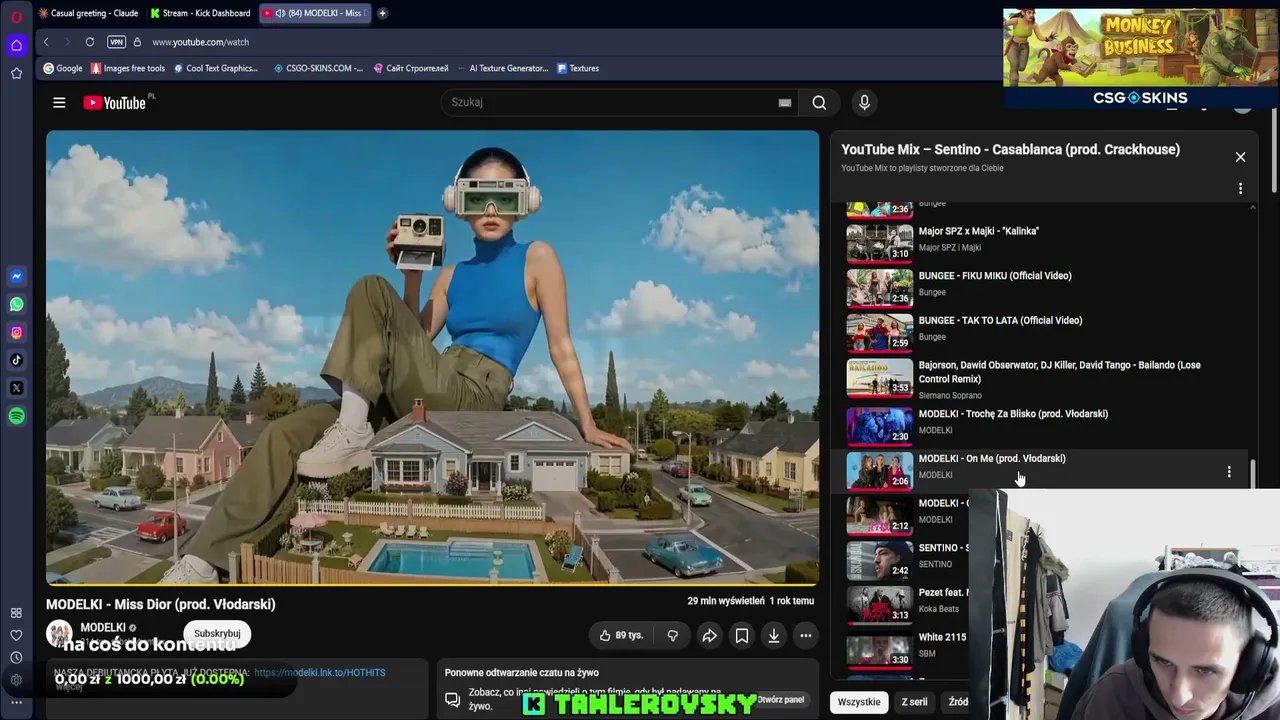
Task: Open Opera sidebar settings gear
Action: click(16, 680)
